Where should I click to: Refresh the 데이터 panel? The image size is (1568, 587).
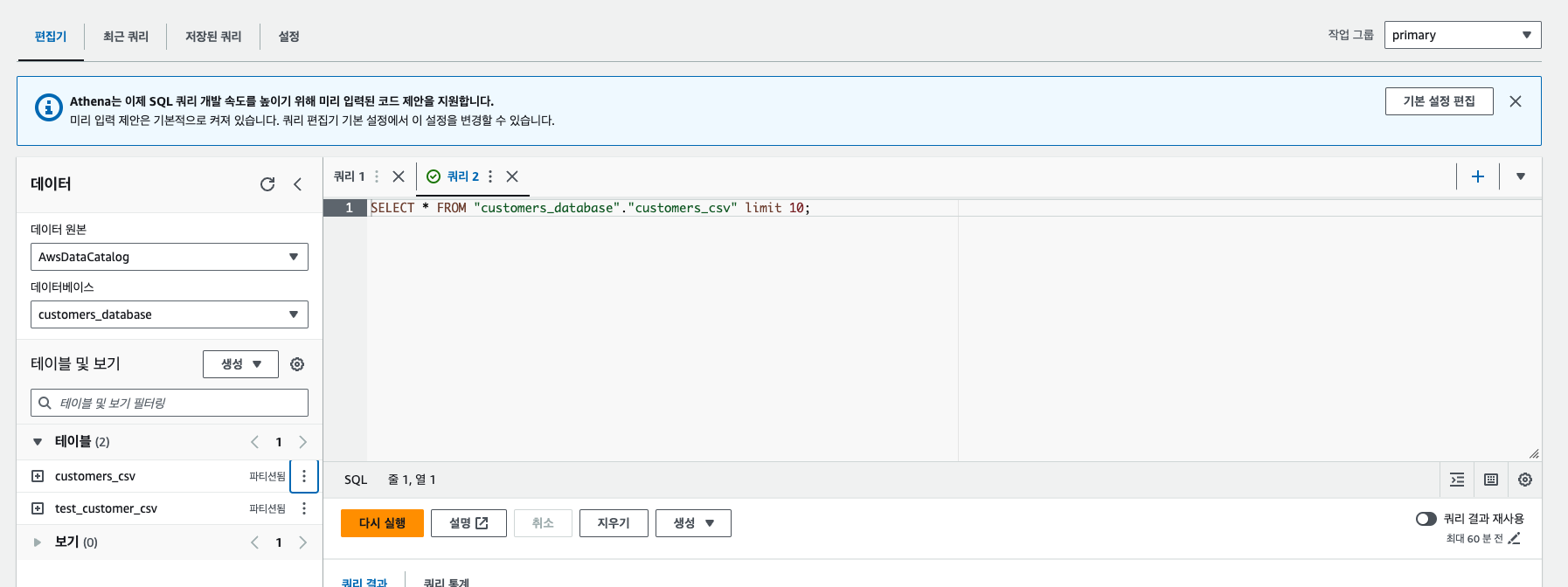(267, 184)
